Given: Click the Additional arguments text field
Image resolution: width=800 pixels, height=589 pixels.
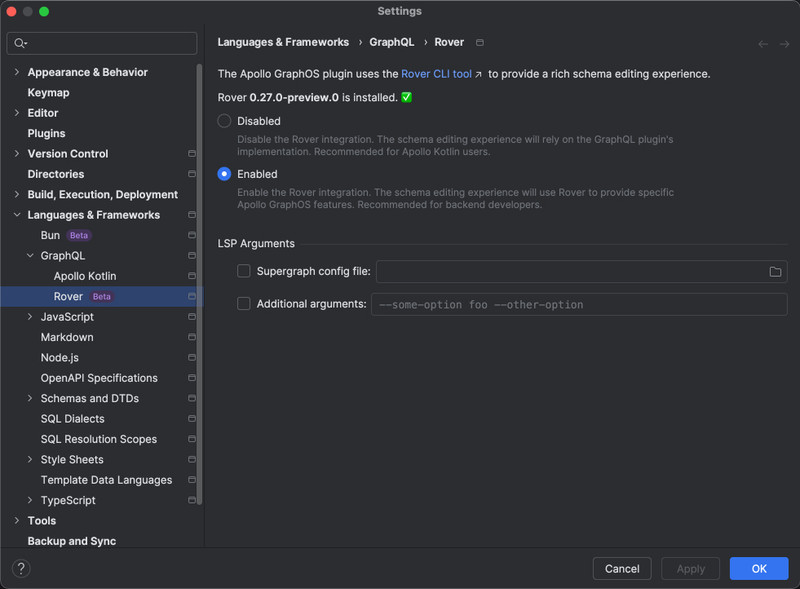Looking at the screenshot, I should (x=579, y=304).
